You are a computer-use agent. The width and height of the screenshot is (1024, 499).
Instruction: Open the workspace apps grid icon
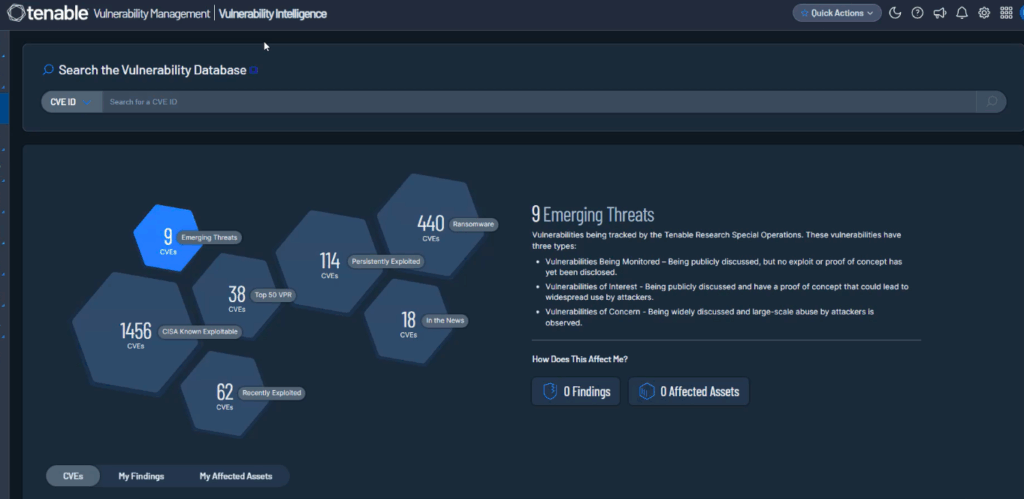pos(1006,13)
